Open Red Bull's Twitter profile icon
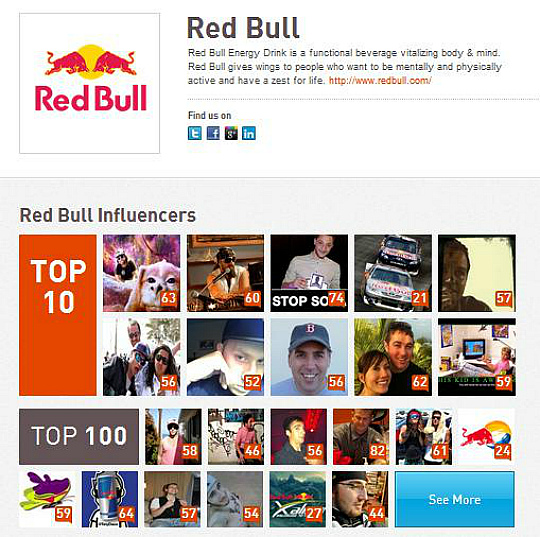Image resolution: width=540 pixels, height=537 pixels. (195, 133)
